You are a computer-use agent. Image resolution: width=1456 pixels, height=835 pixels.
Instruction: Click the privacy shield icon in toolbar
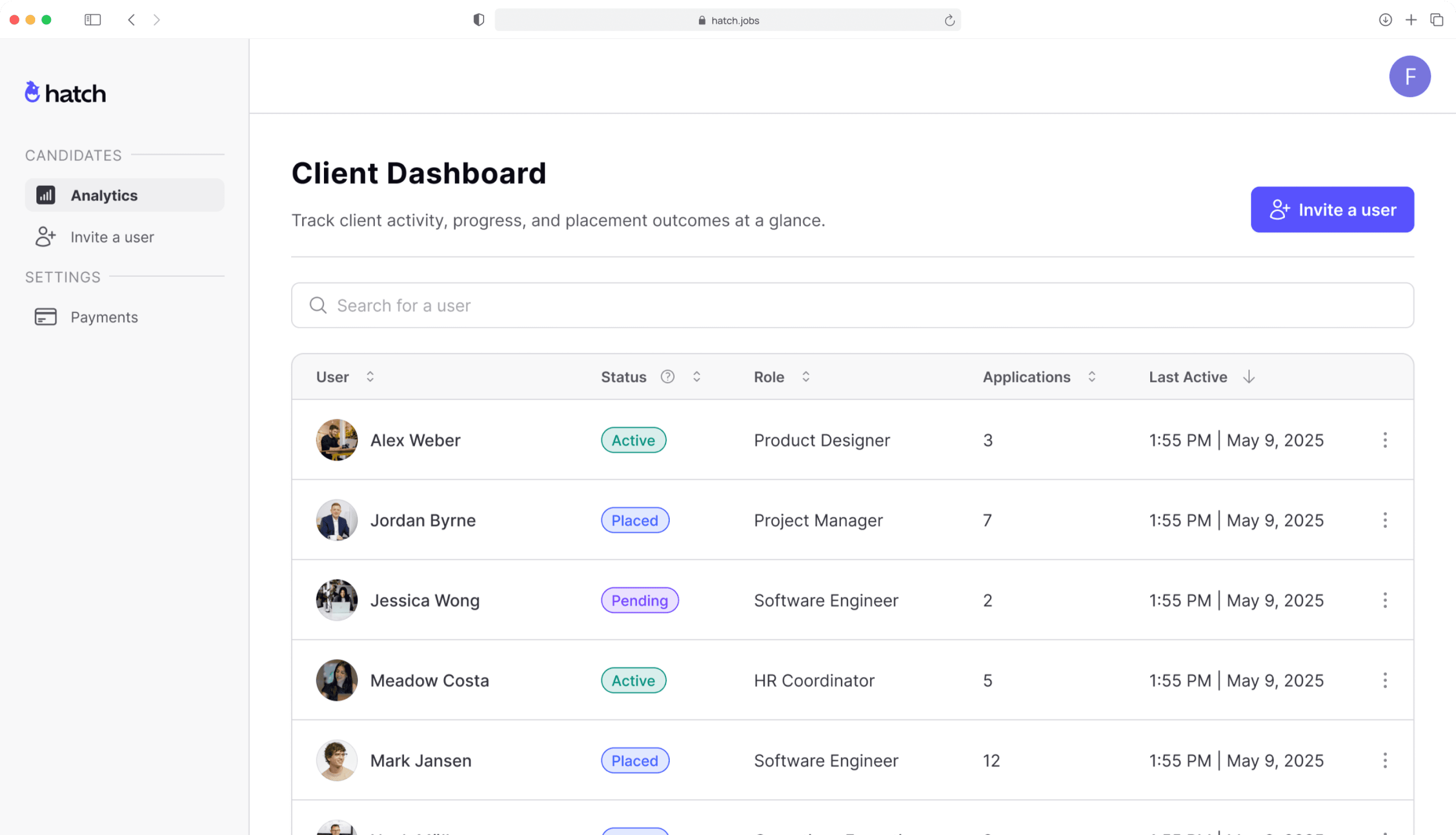(x=478, y=20)
